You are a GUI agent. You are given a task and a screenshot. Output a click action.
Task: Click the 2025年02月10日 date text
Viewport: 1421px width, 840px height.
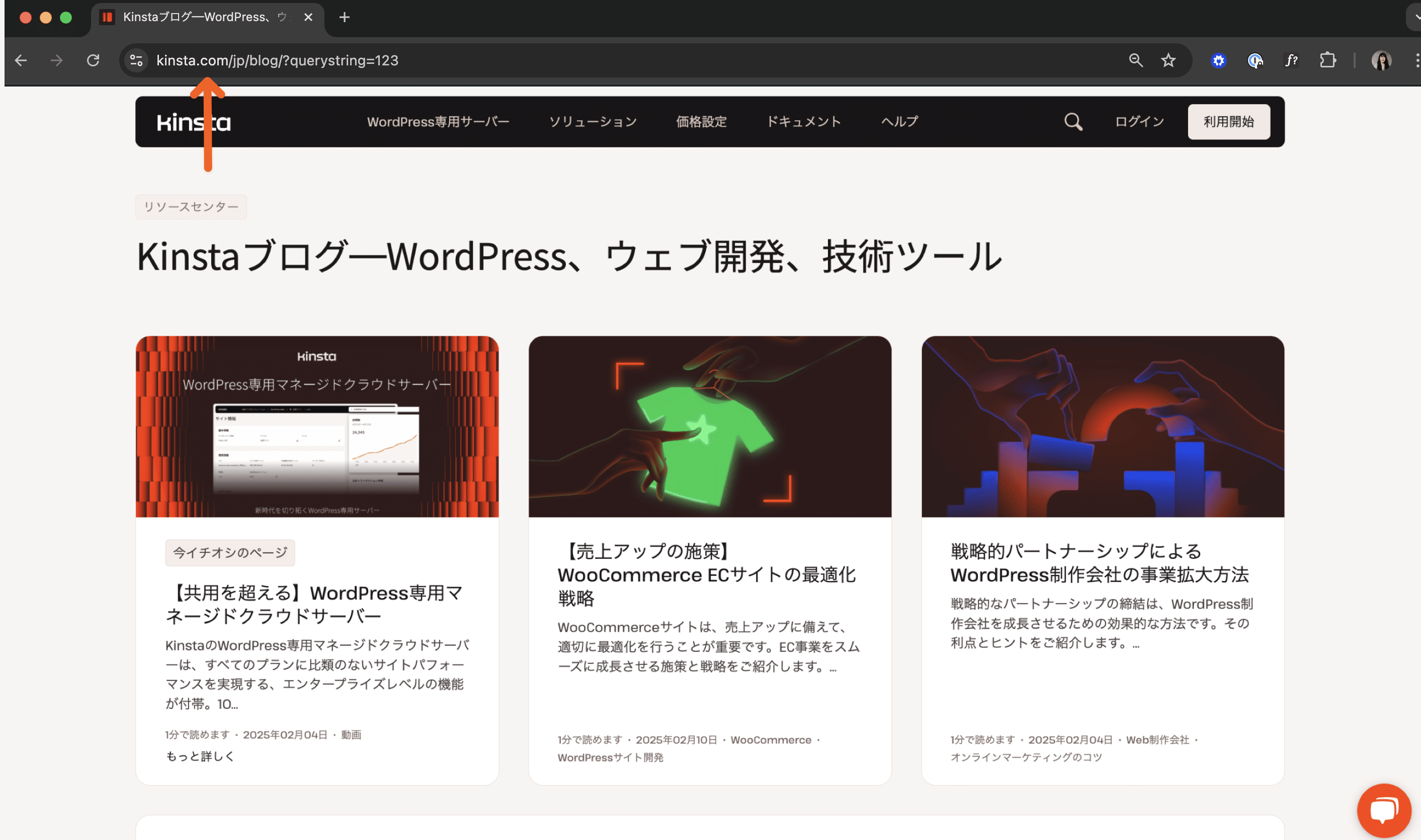(676, 740)
